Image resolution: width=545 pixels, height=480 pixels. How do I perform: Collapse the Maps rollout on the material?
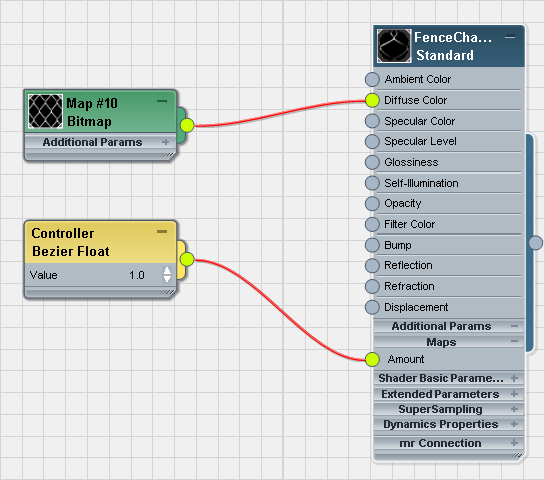click(x=514, y=342)
